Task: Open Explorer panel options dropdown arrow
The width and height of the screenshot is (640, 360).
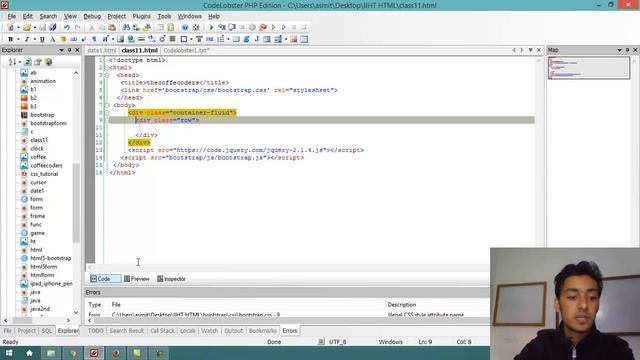Action: pos(61,50)
